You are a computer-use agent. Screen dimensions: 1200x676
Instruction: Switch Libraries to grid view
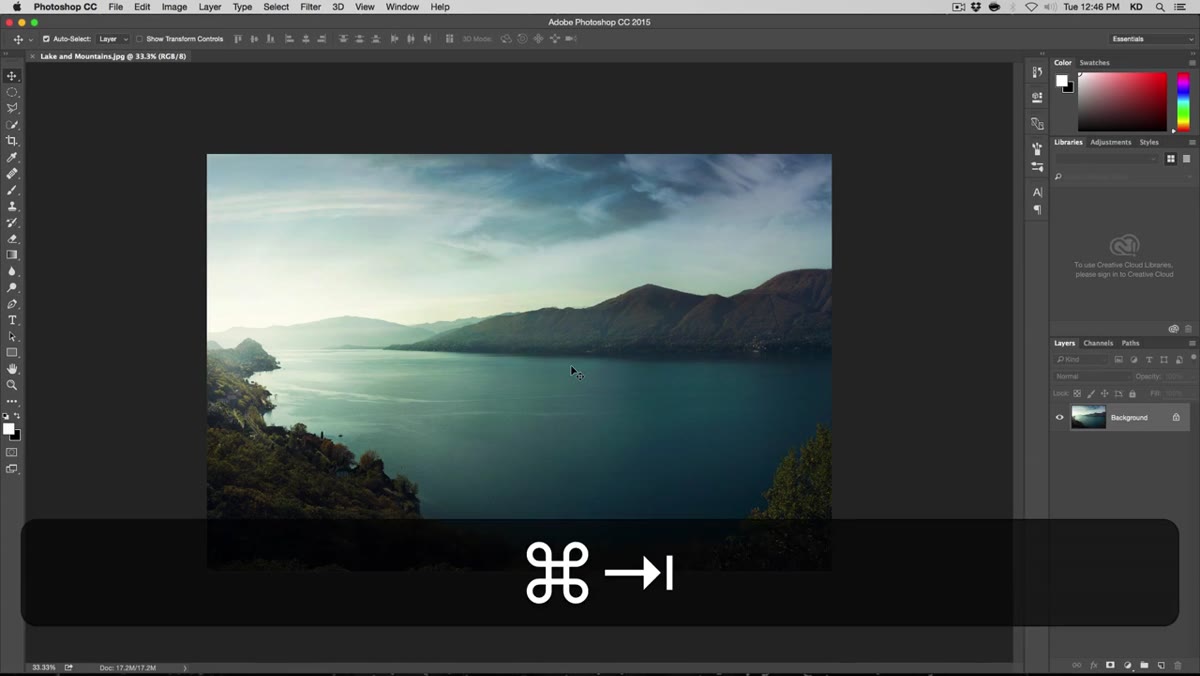point(1170,159)
